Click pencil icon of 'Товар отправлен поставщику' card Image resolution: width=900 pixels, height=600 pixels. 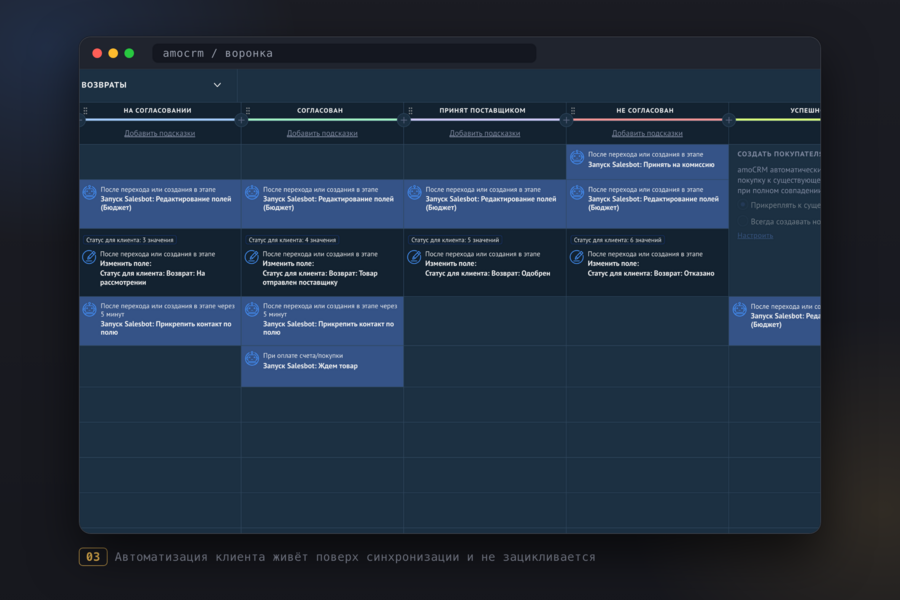coord(251,257)
